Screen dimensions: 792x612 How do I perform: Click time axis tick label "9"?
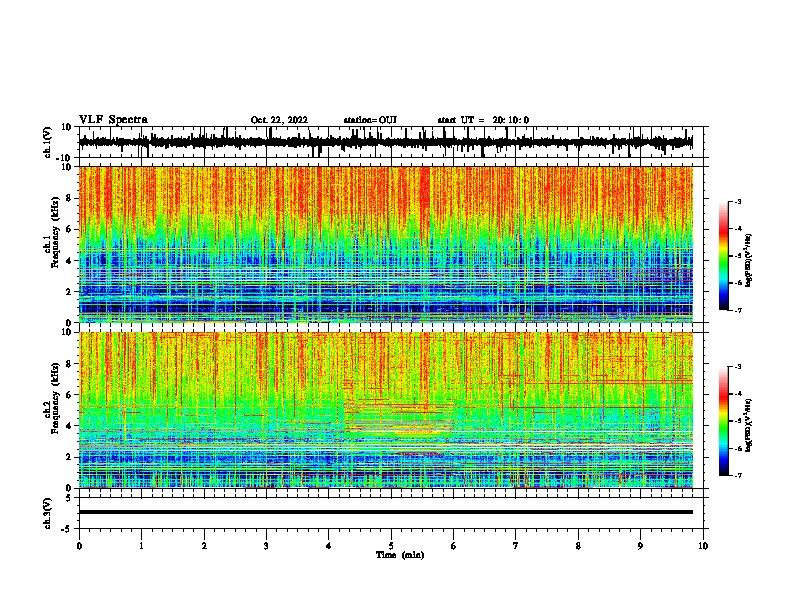tap(640, 546)
